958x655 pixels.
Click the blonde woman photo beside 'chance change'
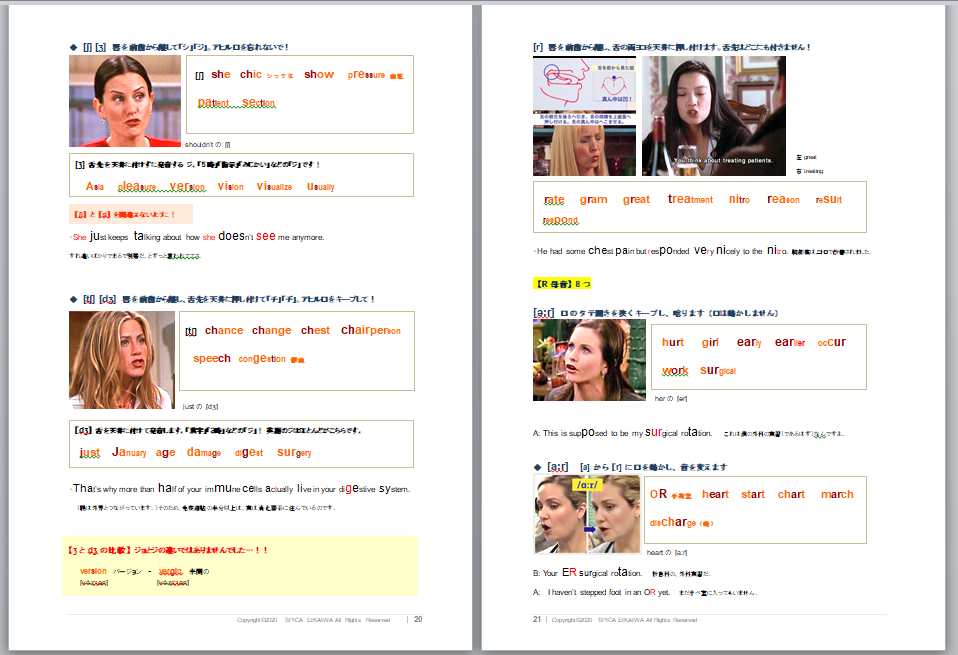pyautogui.click(x=121, y=359)
